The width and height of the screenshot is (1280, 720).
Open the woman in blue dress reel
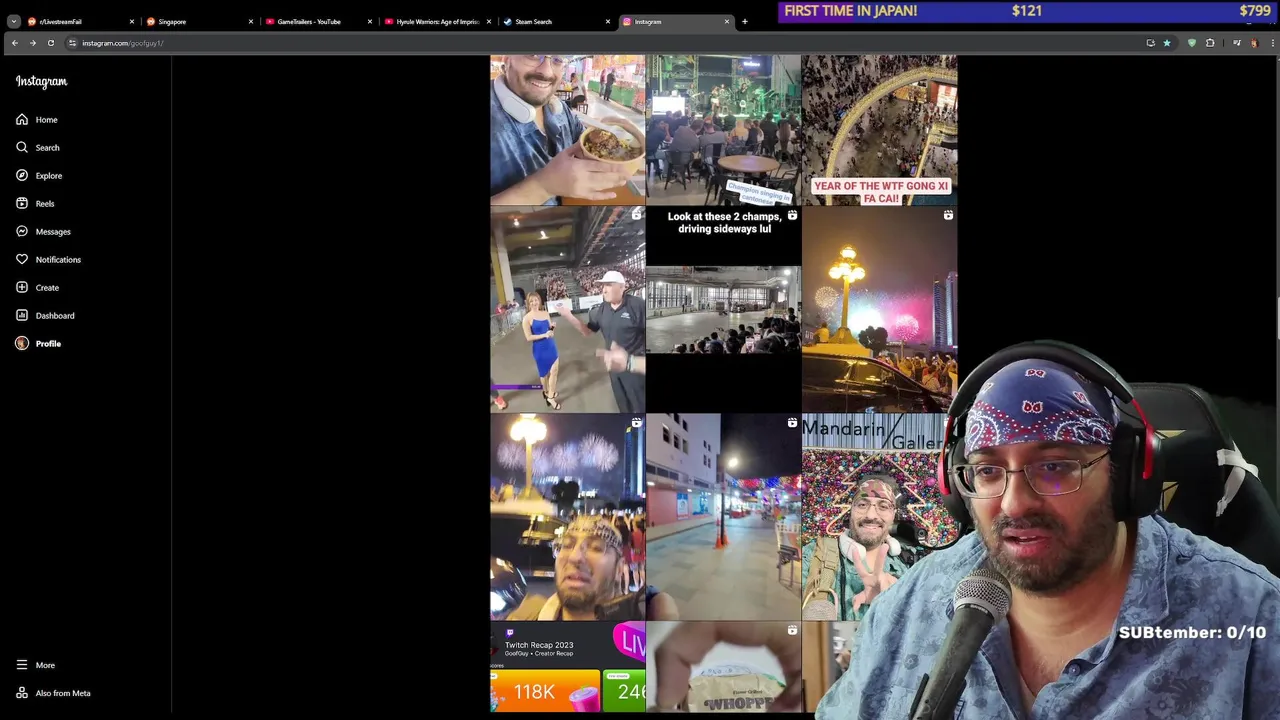click(x=567, y=309)
